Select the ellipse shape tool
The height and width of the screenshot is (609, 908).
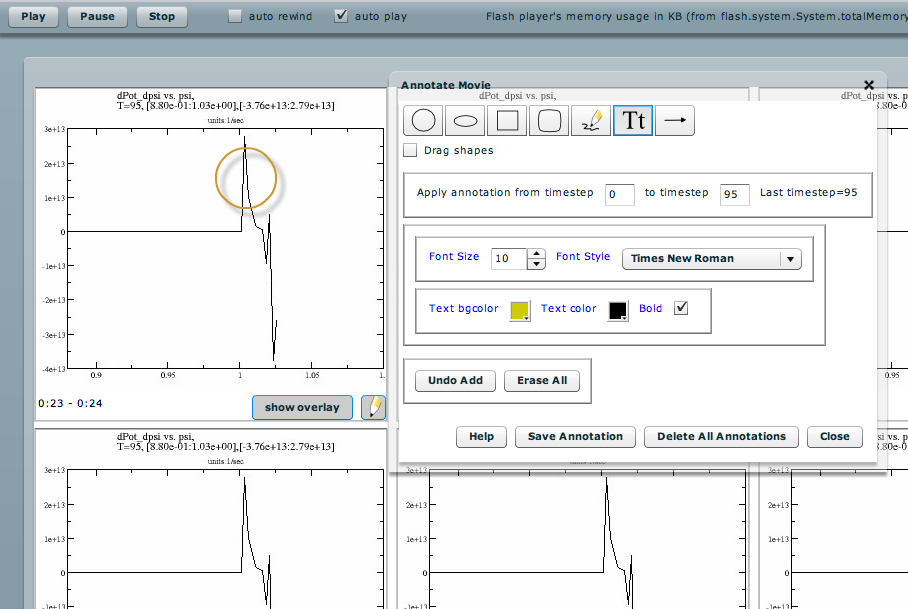coord(465,120)
